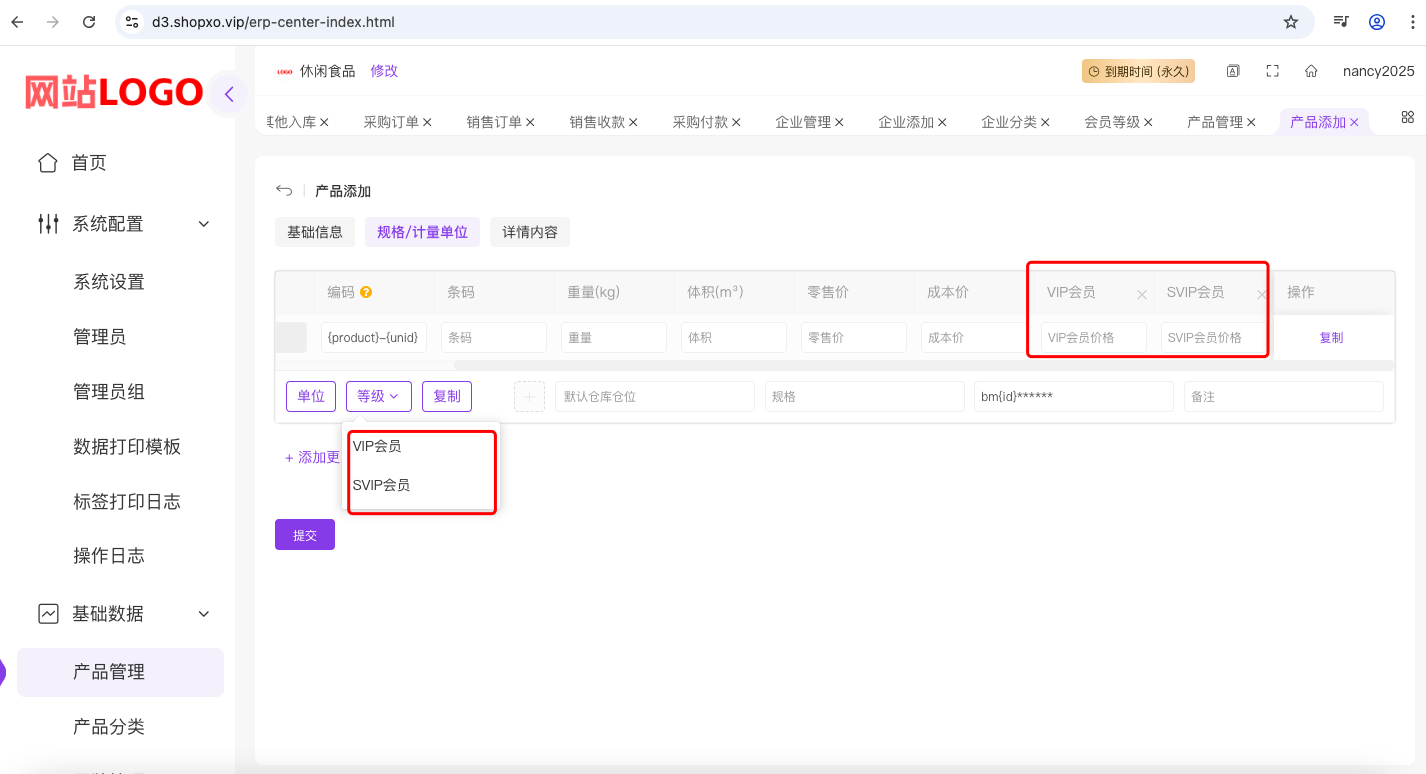
Task: Click the home icon in the header
Action: (x=1311, y=71)
